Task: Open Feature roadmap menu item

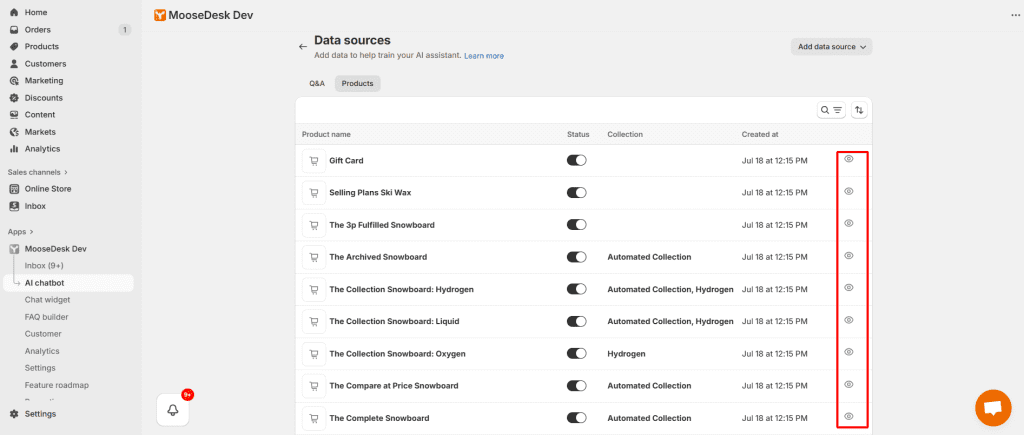Action: [57, 385]
